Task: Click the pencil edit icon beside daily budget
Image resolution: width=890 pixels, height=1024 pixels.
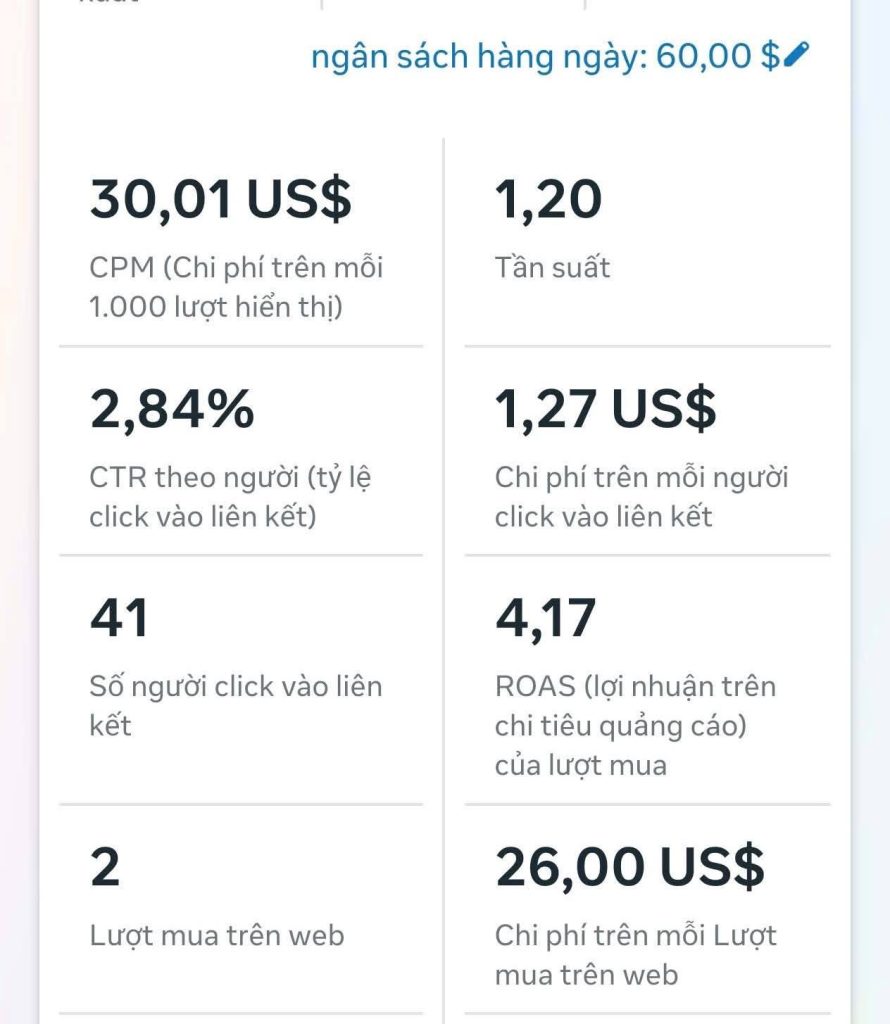Action: (x=796, y=54)
